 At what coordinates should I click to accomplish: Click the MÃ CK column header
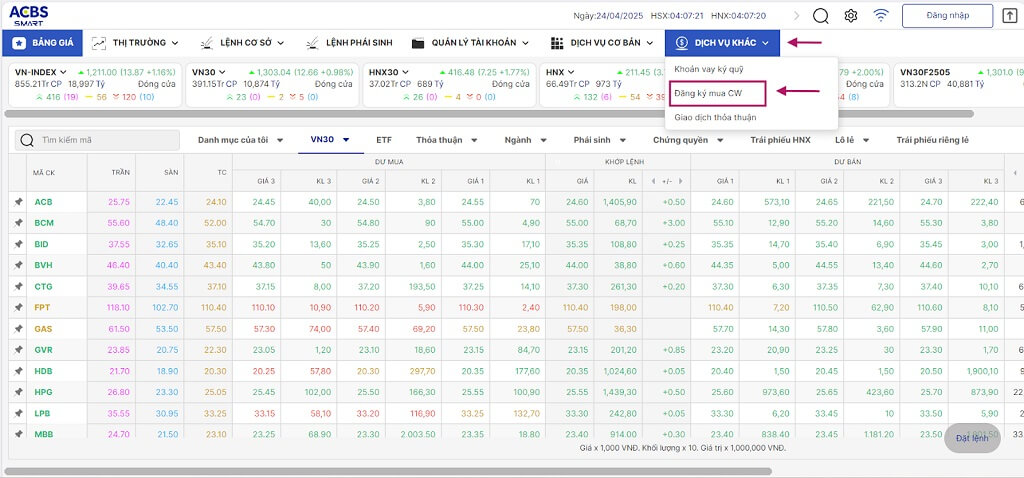46,173
